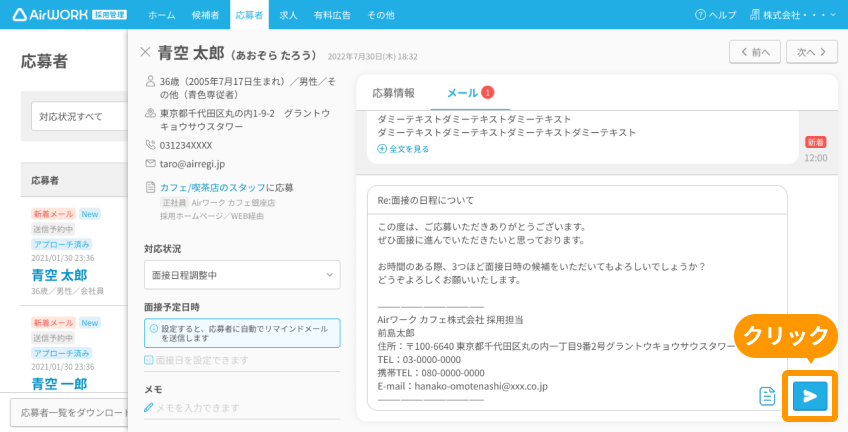The height and width of the screenshot is (432, 848).
Task: Click the plus icon beside 全文を見る
Action: (x=382, y=149)
